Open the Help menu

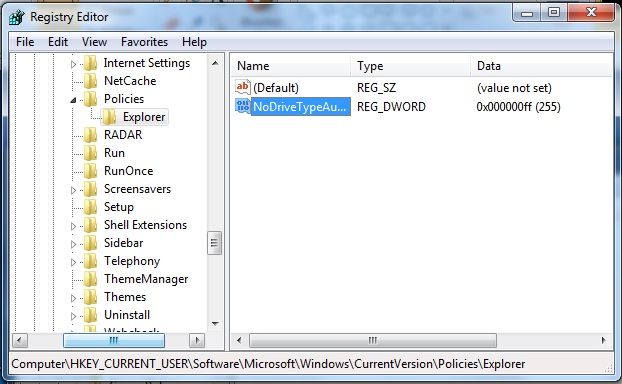tap(194, 42)
